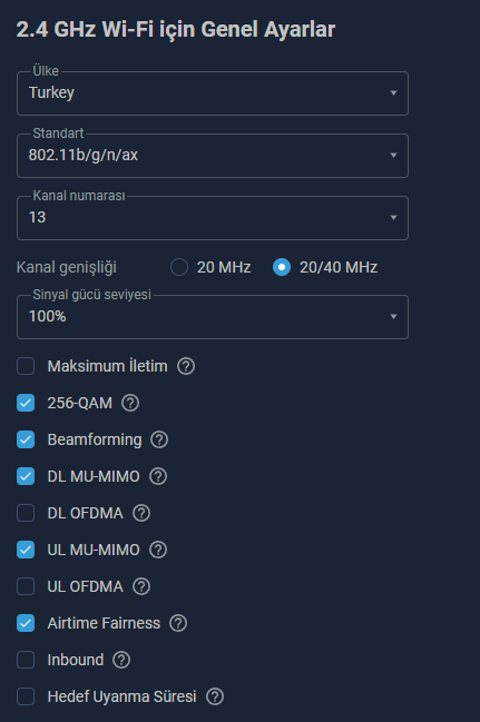The image size is (480, 722).
Task: Click the UL OFDMA help icon
Action: click(x=141, y=587)
